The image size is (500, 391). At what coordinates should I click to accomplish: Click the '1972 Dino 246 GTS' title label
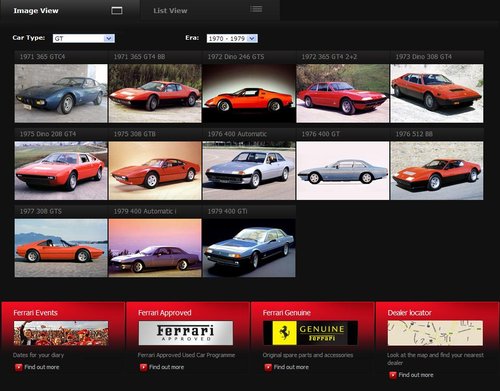tap(236, 57)
